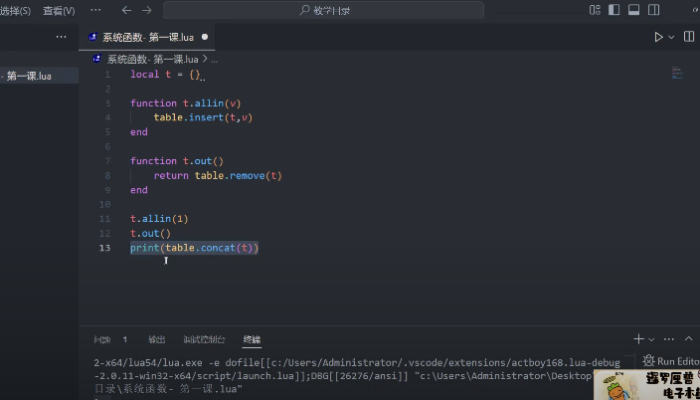Expand the hidden menu items ellipsis in menu bar
This screenshot has height=400, width=700.
(95, 10)
